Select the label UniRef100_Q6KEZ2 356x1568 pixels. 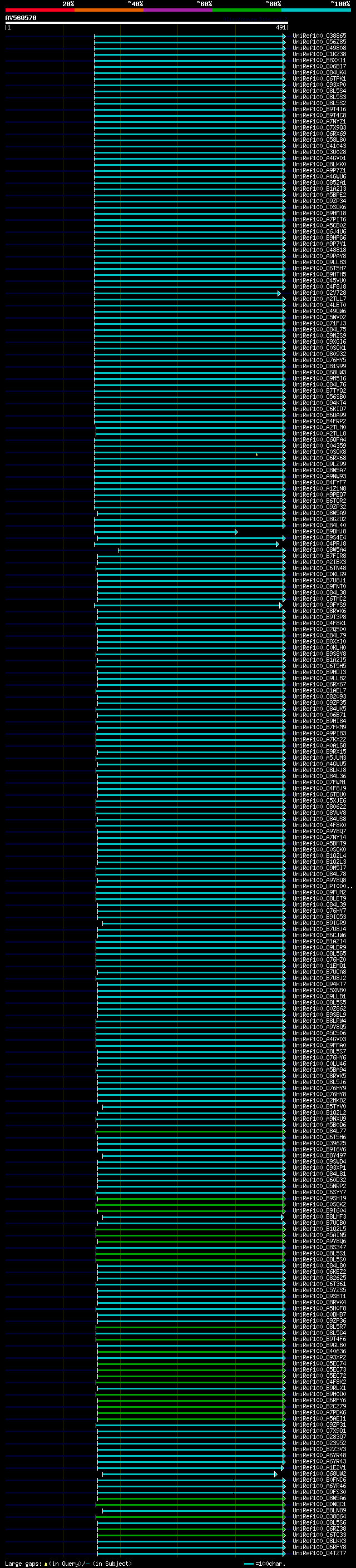click(x=319, y=1272)
